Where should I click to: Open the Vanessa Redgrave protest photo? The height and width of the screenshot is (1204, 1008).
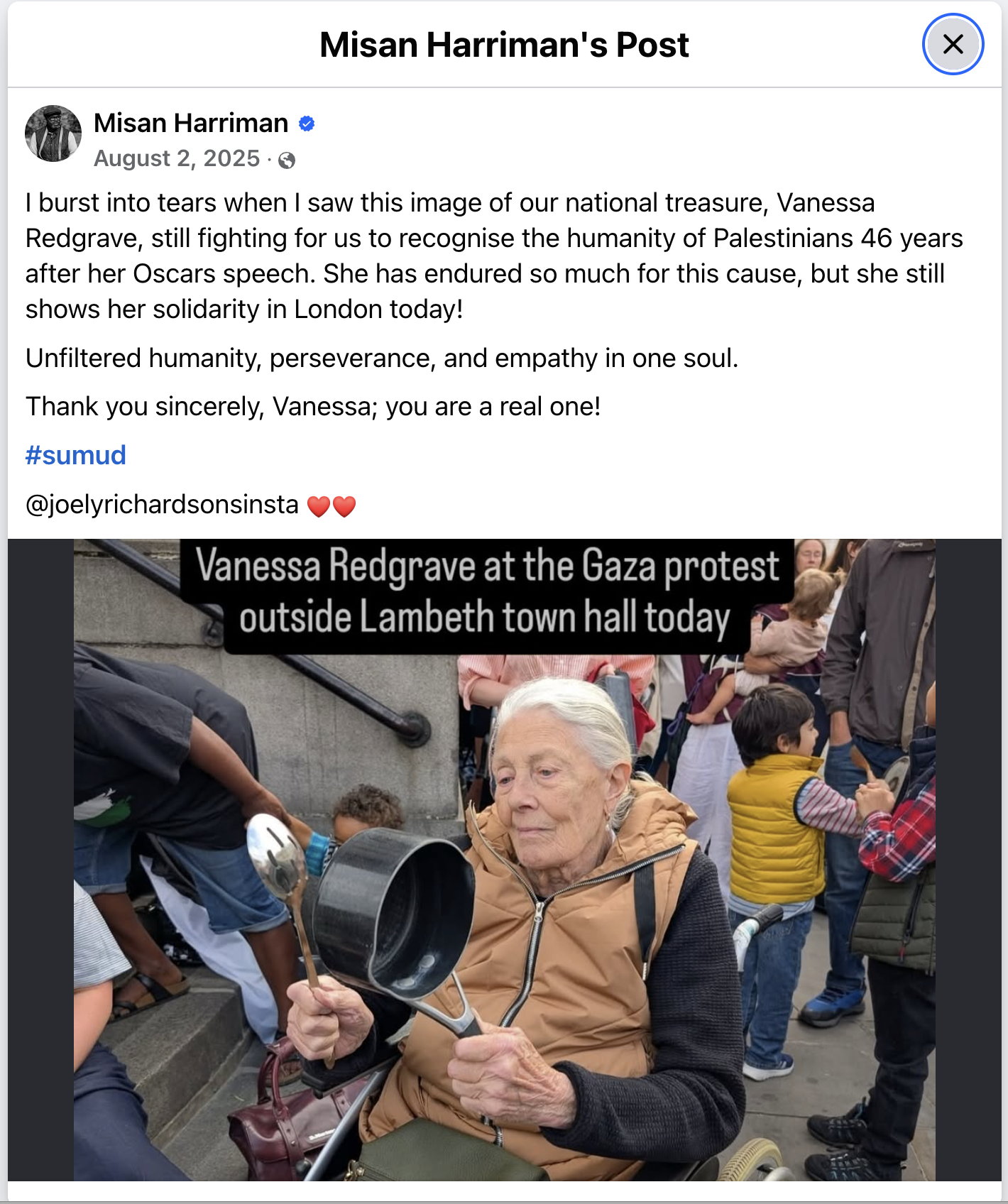coord(504,860)
